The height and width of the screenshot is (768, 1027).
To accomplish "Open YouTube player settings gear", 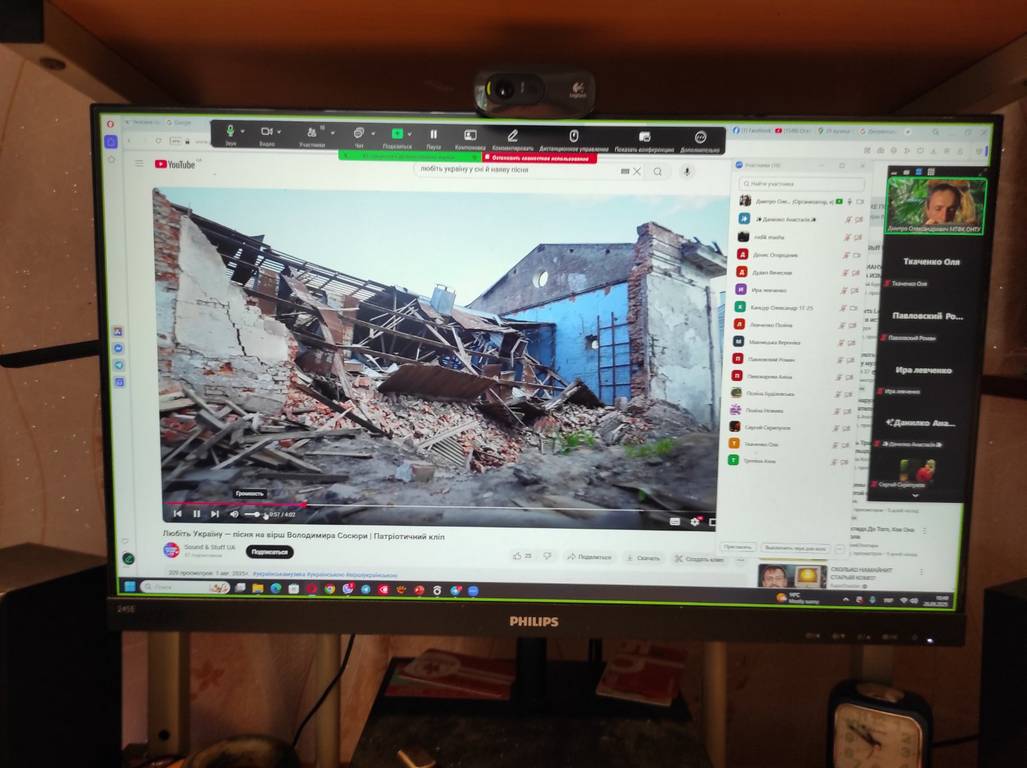I will point(695,521).
